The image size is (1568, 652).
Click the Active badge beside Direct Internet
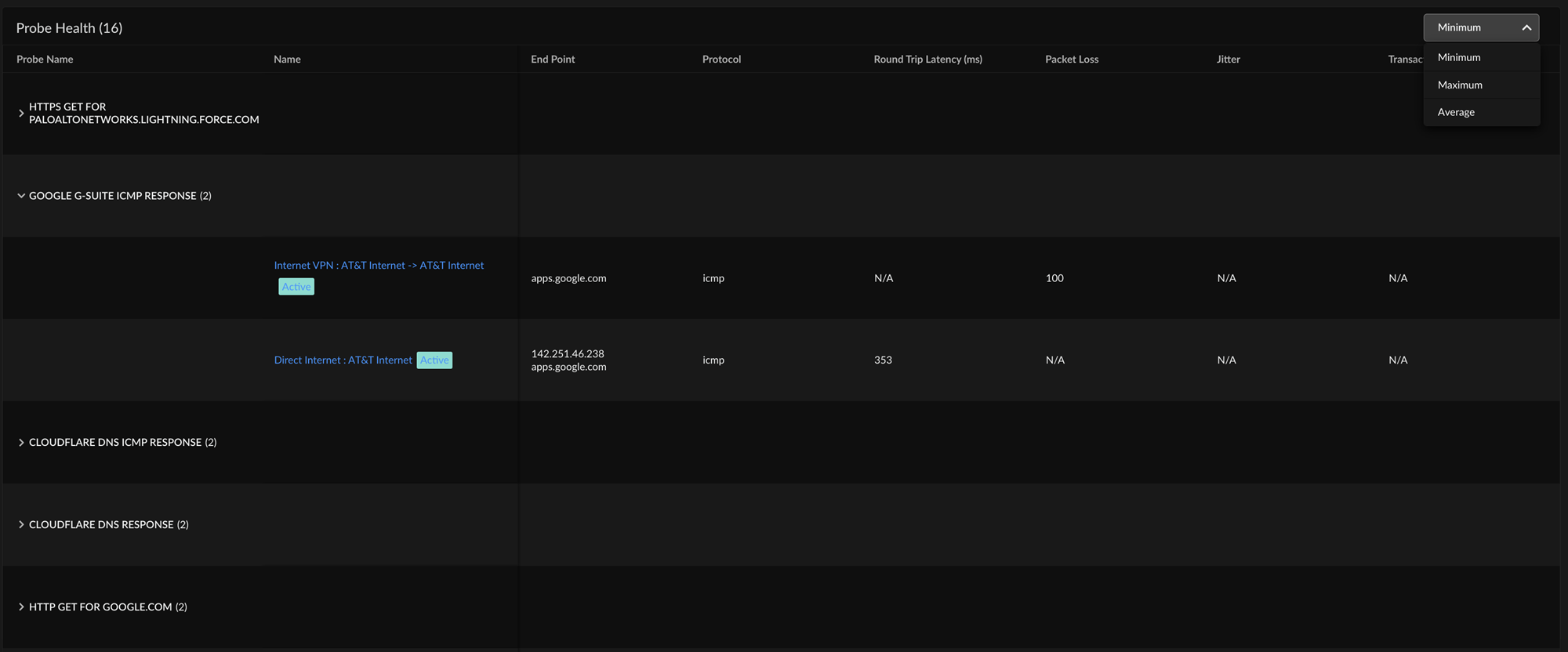pyautogui.click(x=434, y=360)
